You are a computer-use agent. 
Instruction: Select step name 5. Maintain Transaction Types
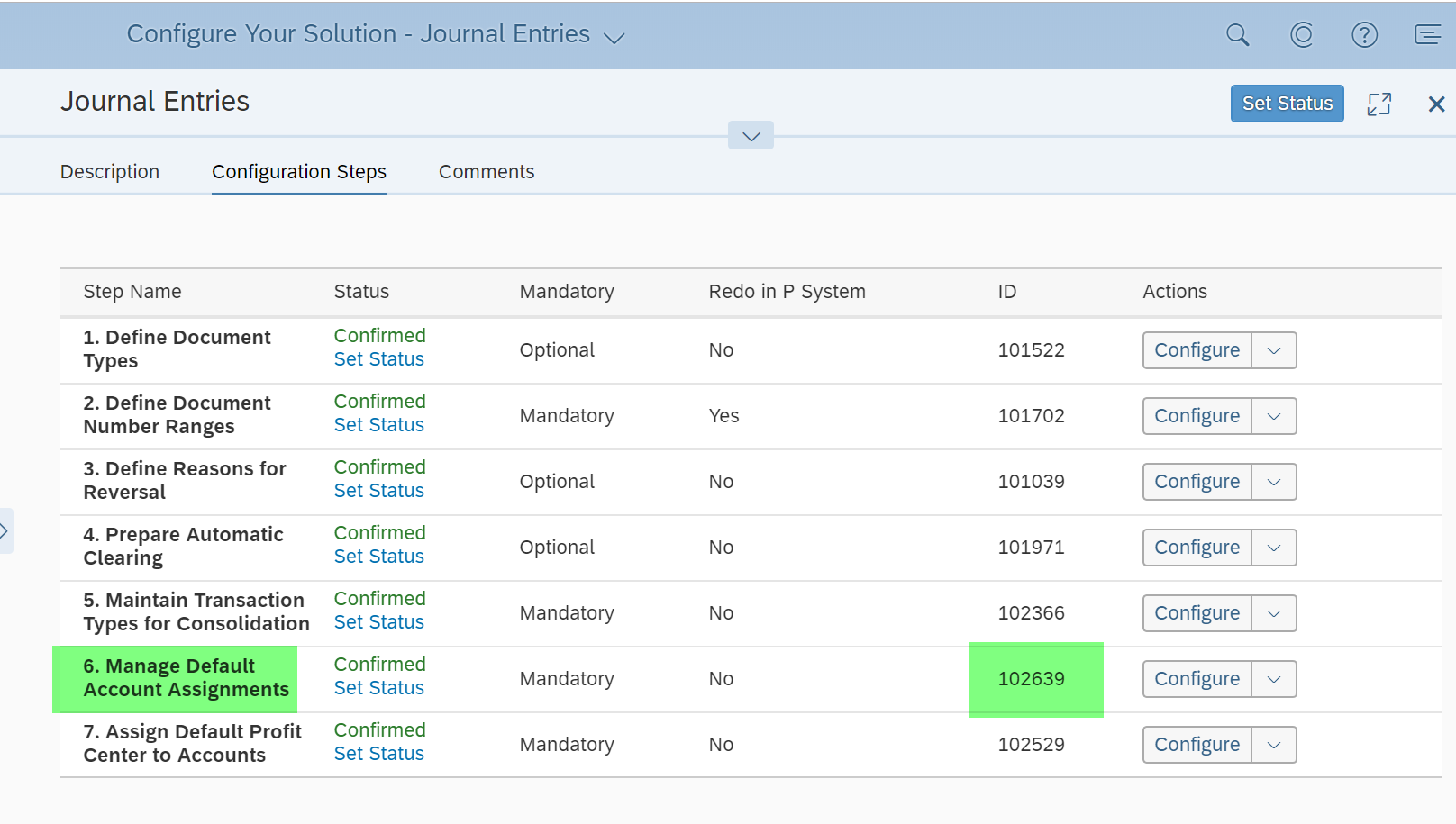tap(196, 612)
